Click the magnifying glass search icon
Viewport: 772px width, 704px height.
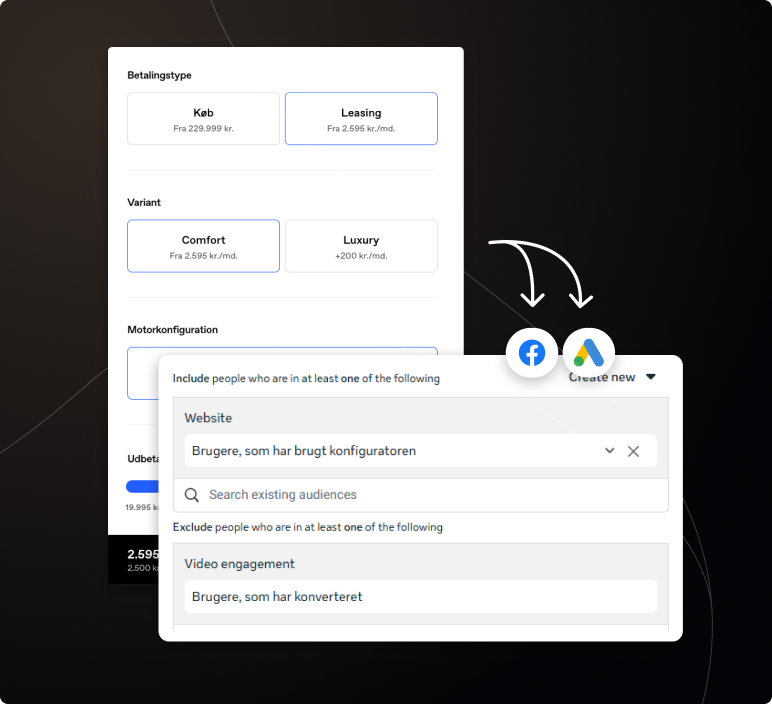point(192,495)
